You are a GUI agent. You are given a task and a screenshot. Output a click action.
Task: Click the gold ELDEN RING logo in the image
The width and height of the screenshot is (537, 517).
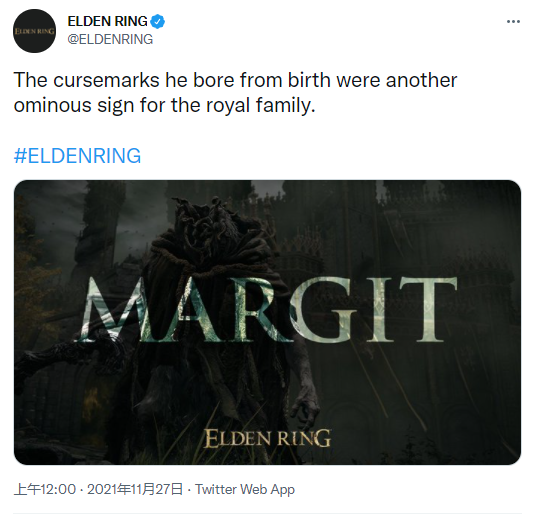[x=268, y=438]
